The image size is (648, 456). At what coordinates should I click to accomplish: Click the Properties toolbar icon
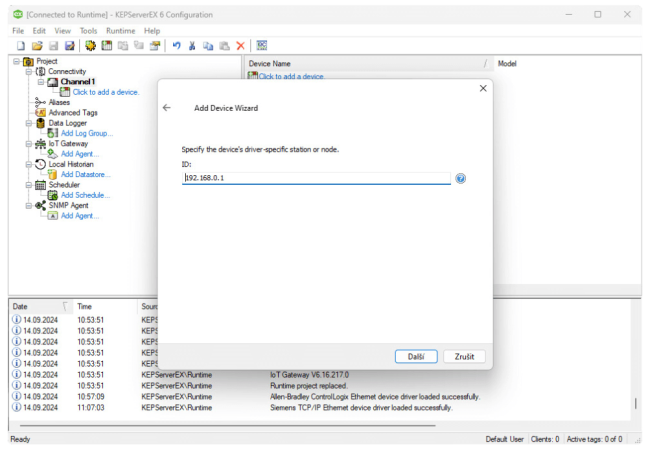[155, 46]
